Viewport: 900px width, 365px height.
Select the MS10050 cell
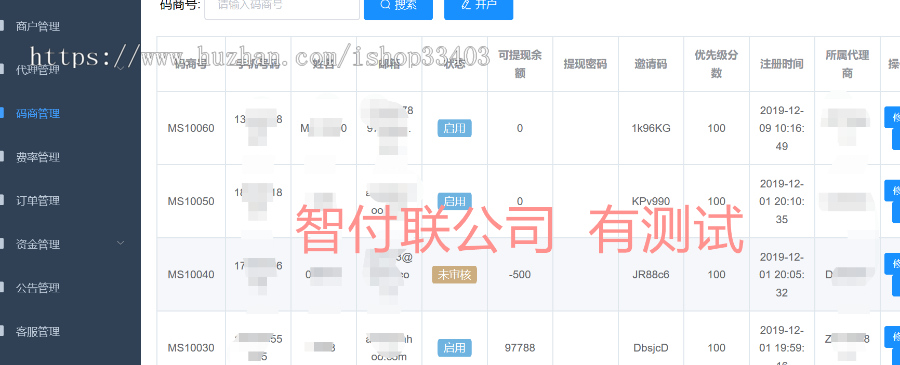coord(191,201)
